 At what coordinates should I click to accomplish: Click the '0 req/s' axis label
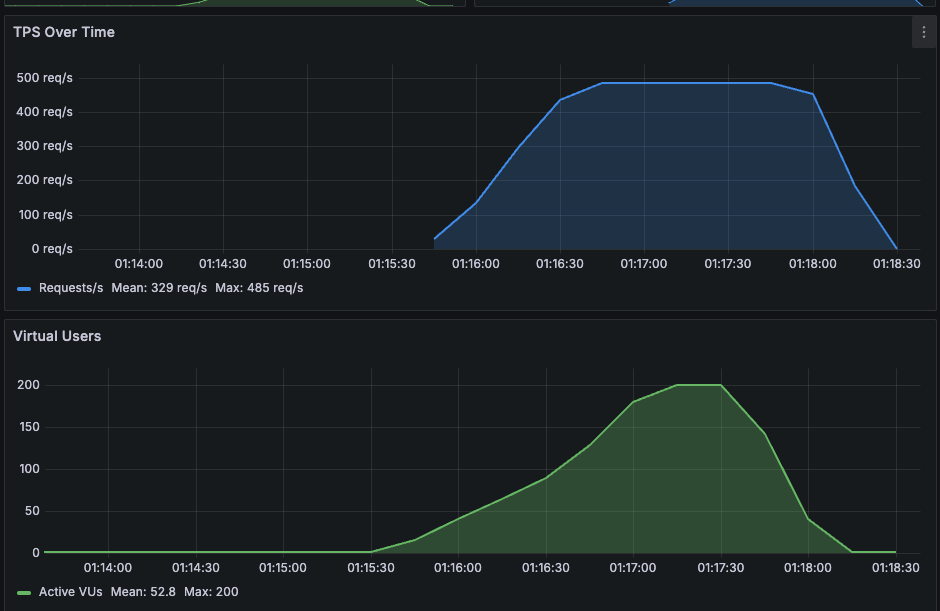point(52,249)
